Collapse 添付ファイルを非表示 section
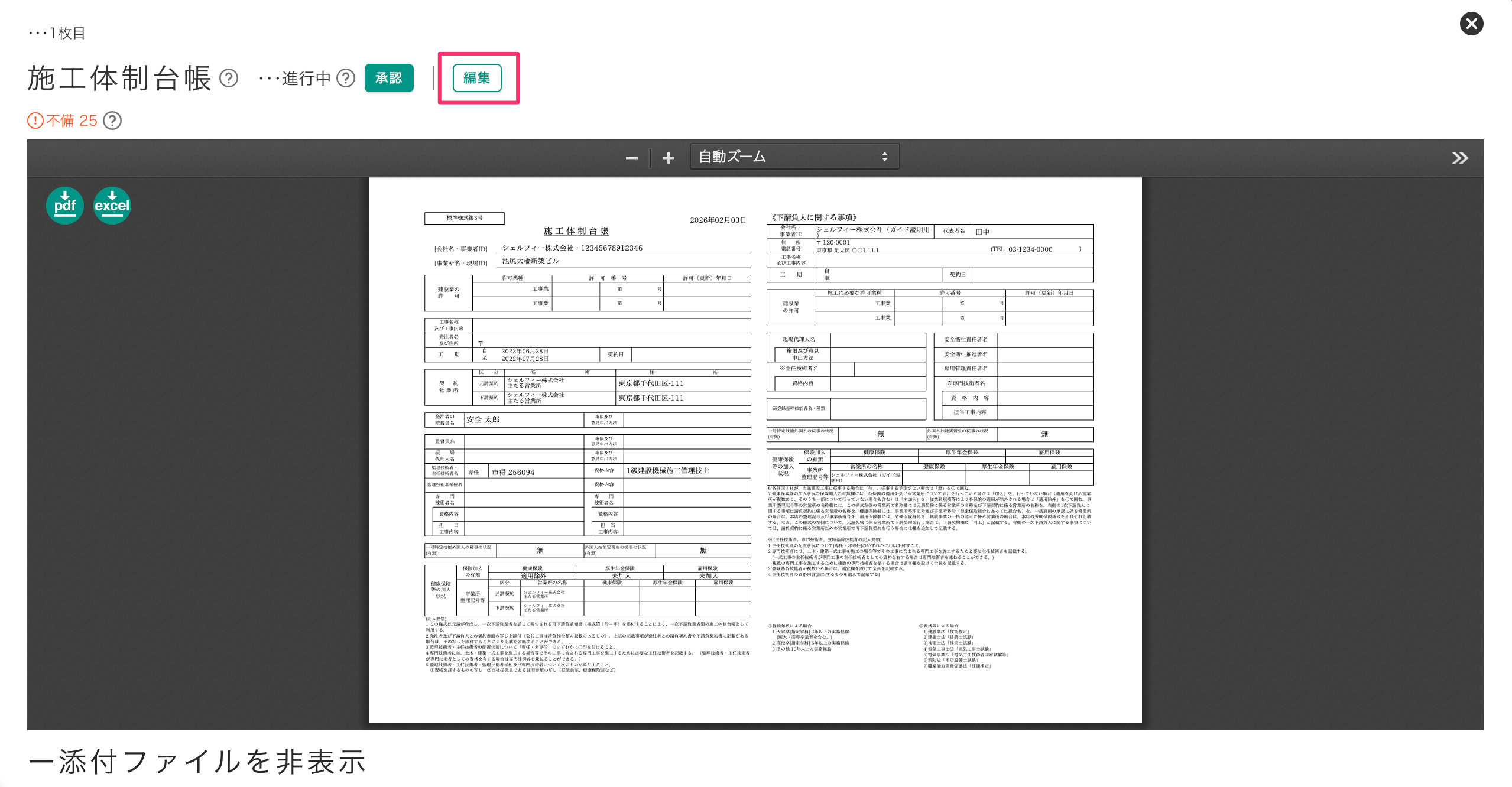1512x787 pixels. tap(197, 762)
